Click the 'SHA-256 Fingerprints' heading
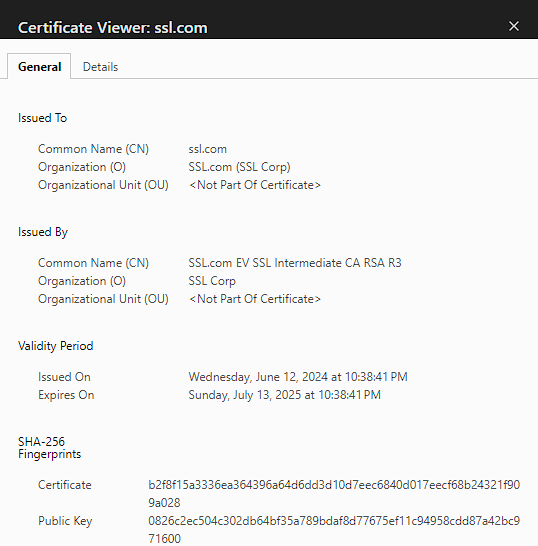 [49, 448]
